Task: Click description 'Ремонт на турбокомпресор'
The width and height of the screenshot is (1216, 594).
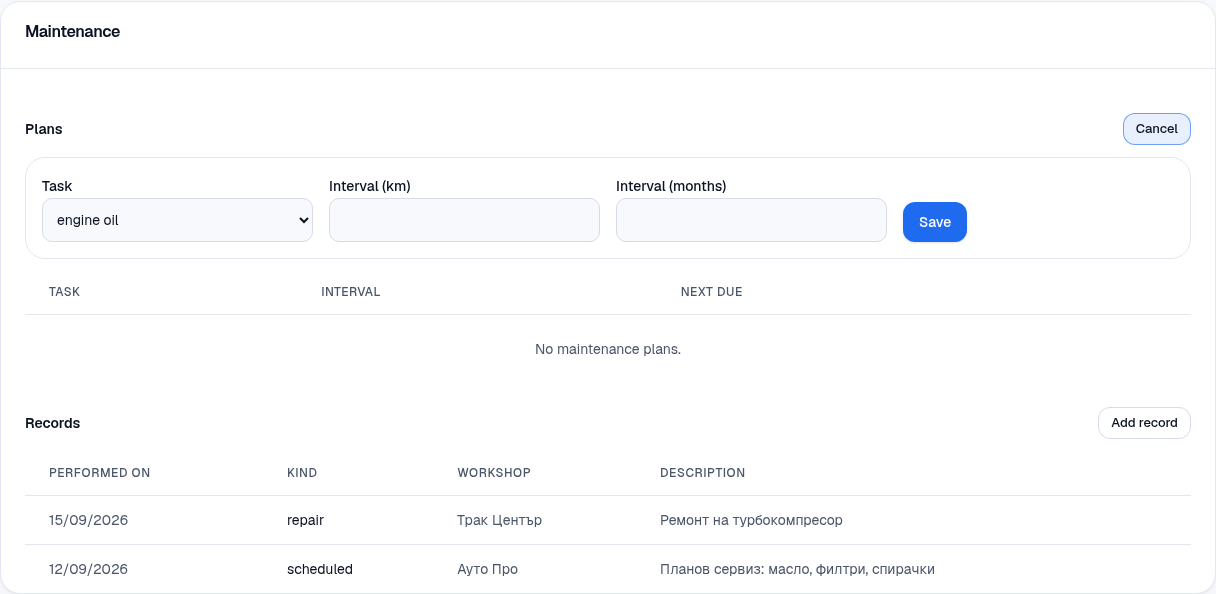Action: tap(752, 520)
